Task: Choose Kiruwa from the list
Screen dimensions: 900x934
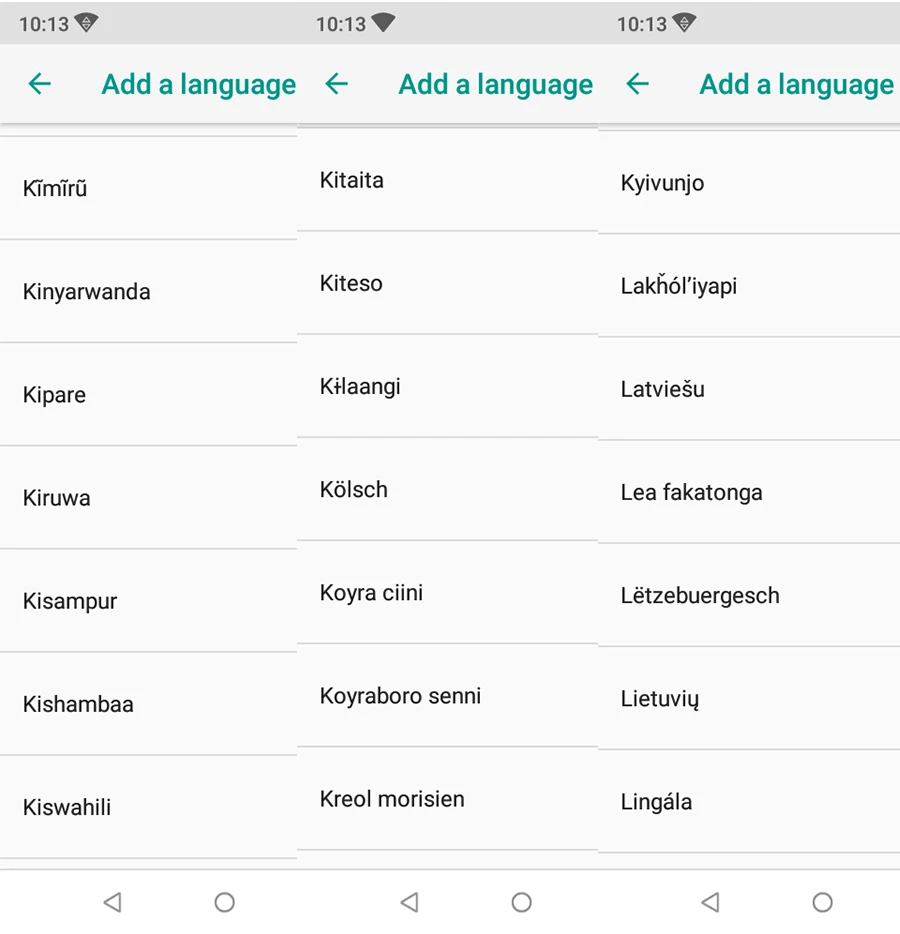Action: (x=148, y=497)
